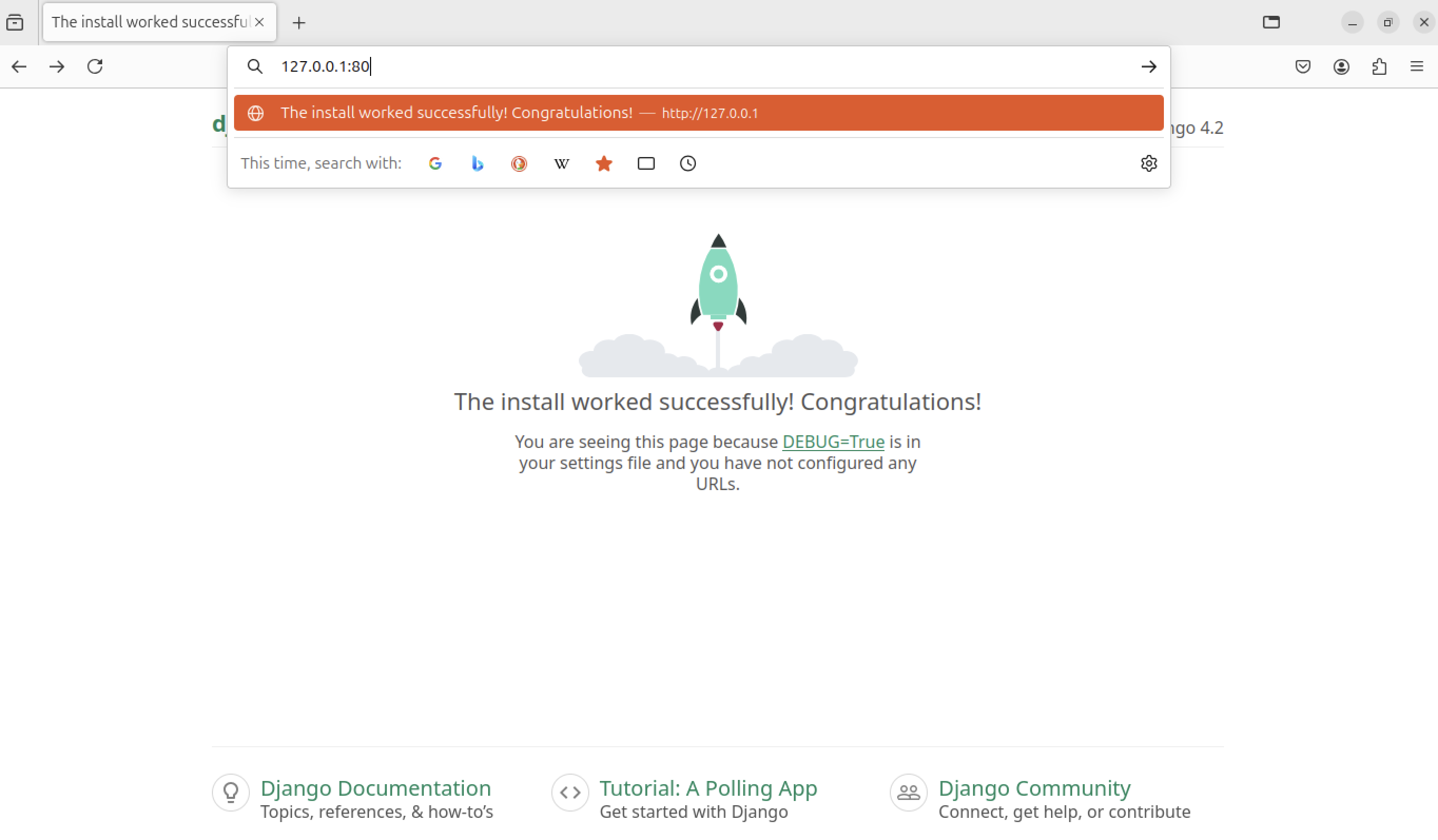Open the DEBUG=True link
The image size is (1438, 840).
[x=833, y=442]
